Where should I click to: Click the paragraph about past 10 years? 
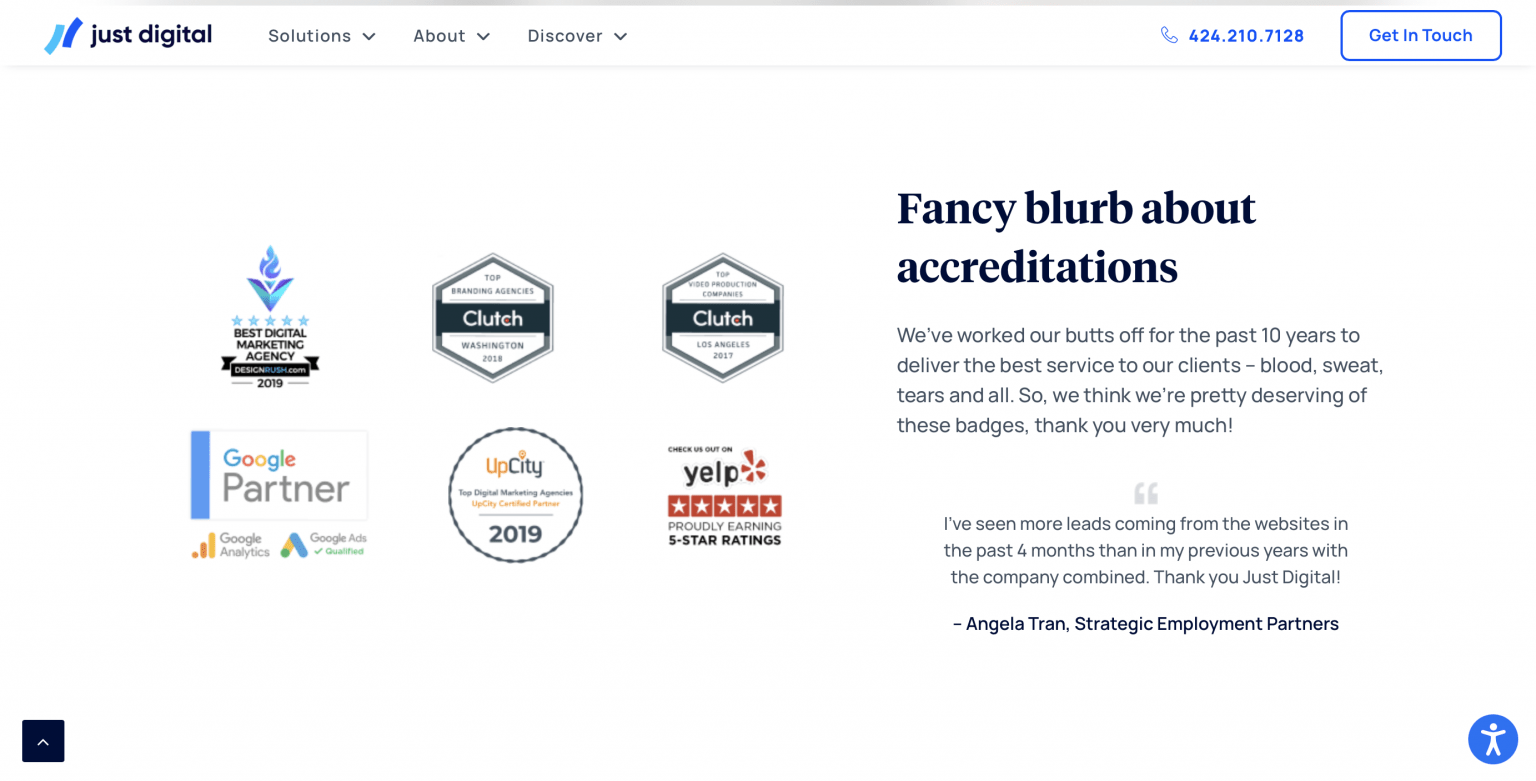point(1140,380)
